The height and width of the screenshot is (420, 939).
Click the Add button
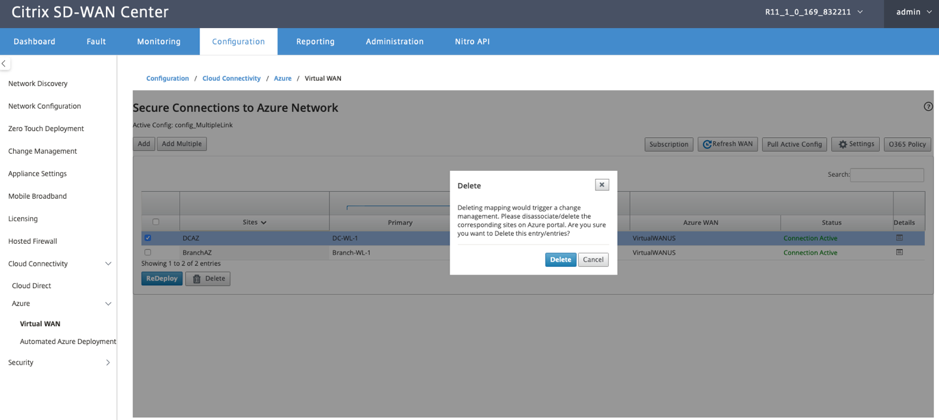(144, 144)
